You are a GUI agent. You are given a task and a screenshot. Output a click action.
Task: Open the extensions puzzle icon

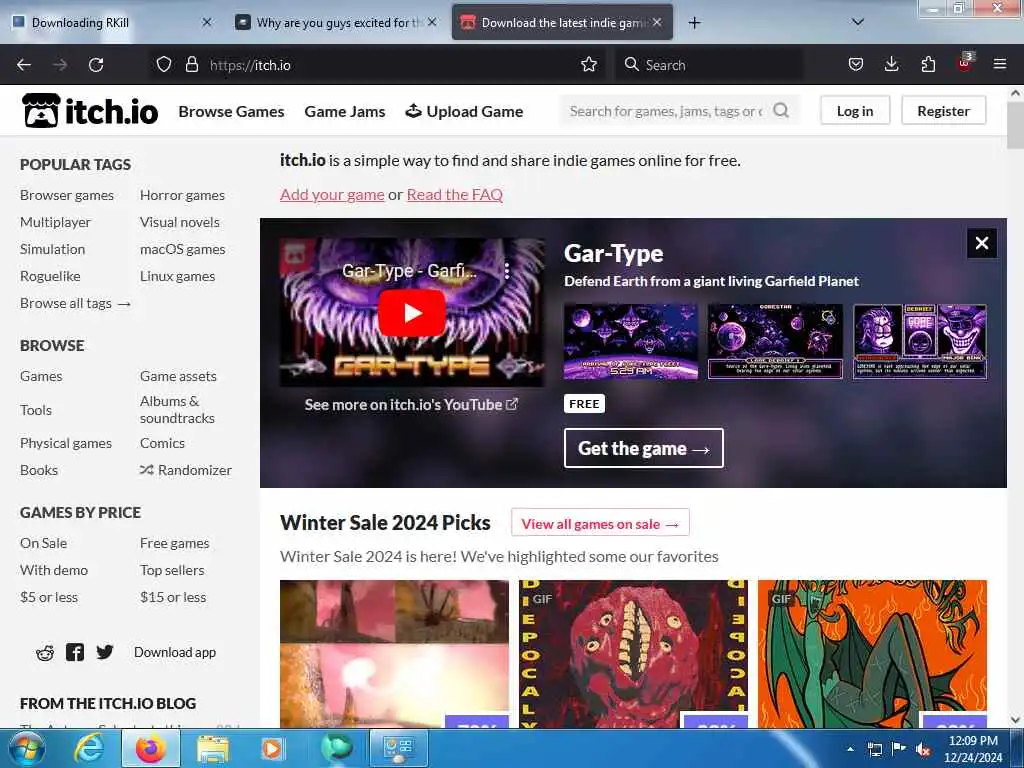click(928, 65)
